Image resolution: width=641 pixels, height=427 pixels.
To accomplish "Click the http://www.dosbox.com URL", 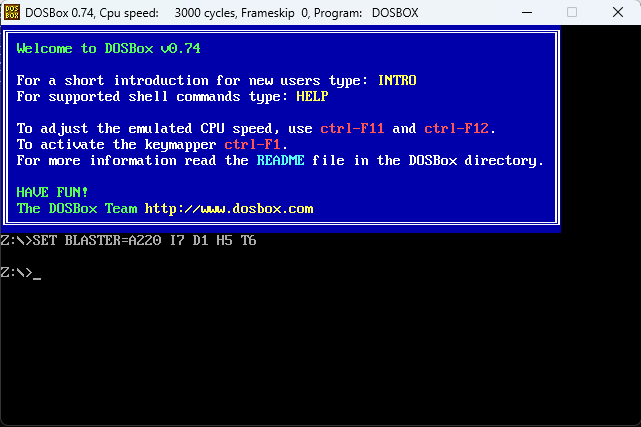I will click(x=229, y=208).
